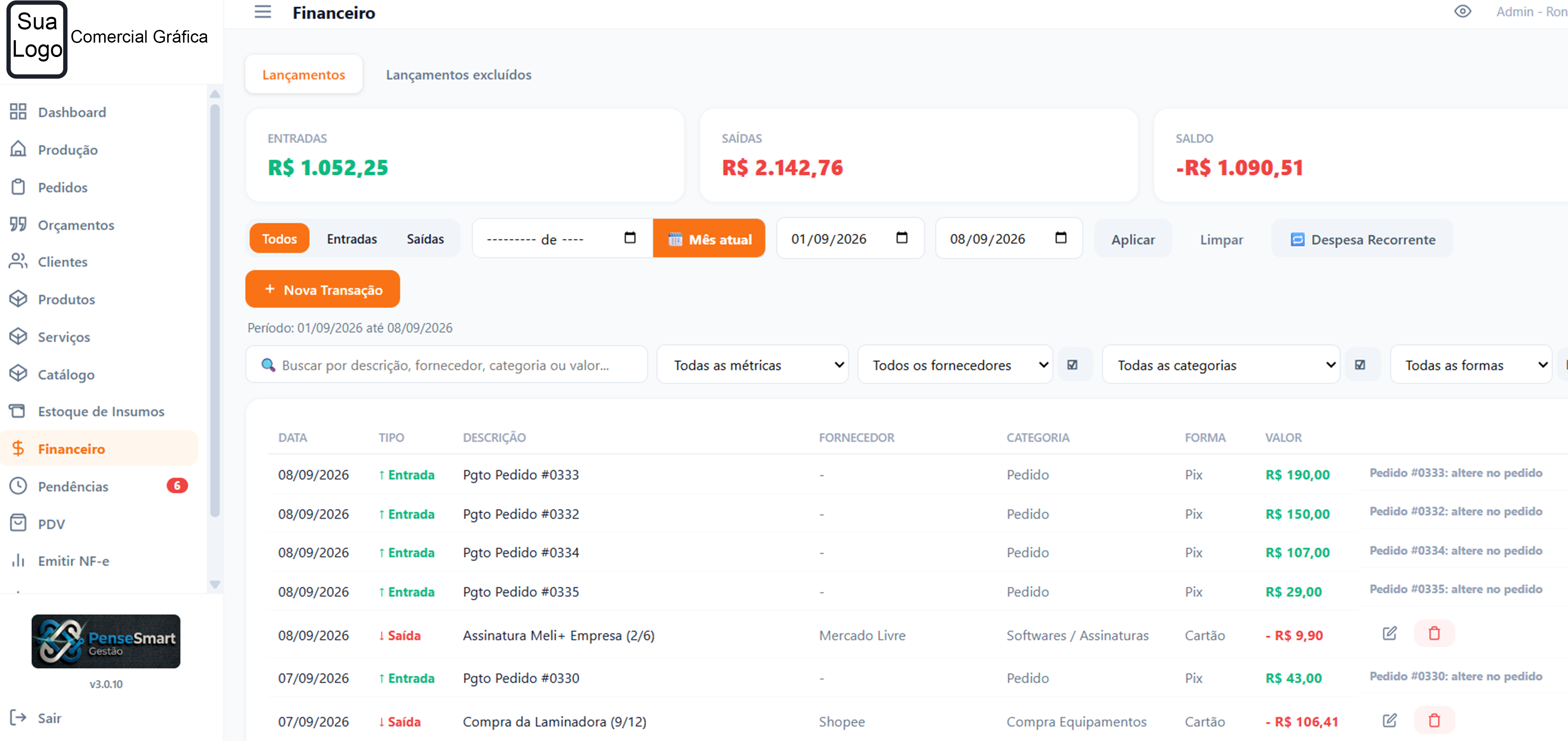Open calendar picker for start date 01/09/2026
The height and width of the screenshot is (741, 1568).
click(x=901, y=238)
